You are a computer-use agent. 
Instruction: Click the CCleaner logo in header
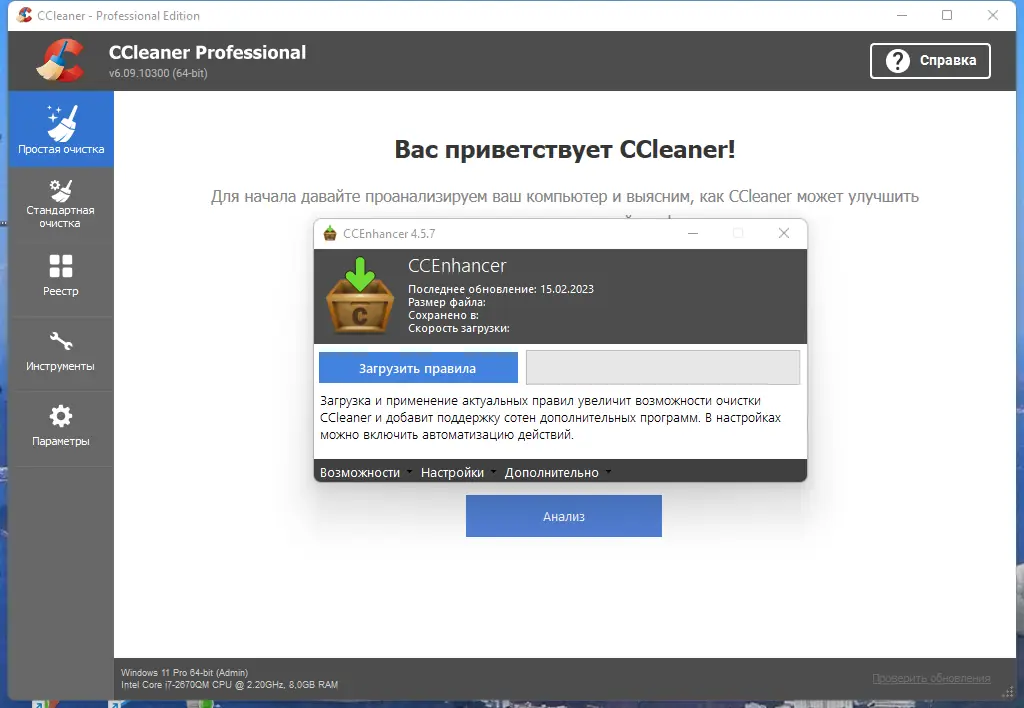[60, 61]
